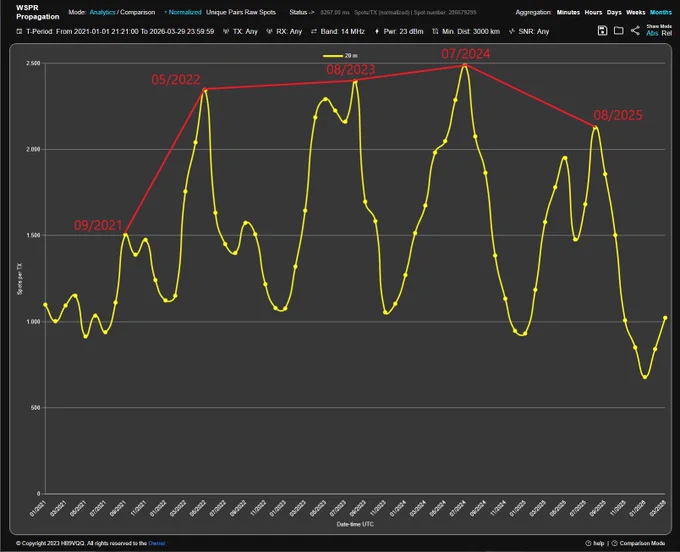Image resolution: width=680 pixels, height=552 pixels.
Task: Click the Spot number readout in the status line
Action: click(445, 12)
